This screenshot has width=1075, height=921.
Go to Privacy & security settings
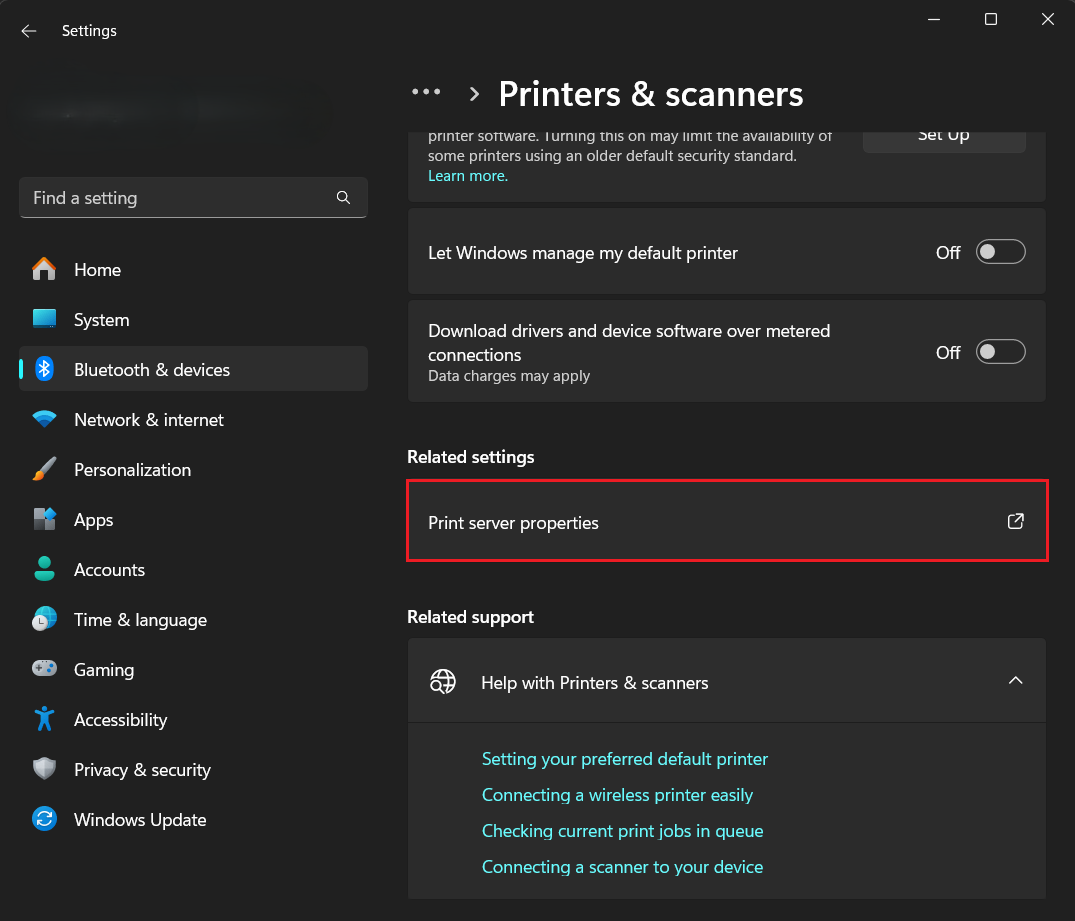142,770
